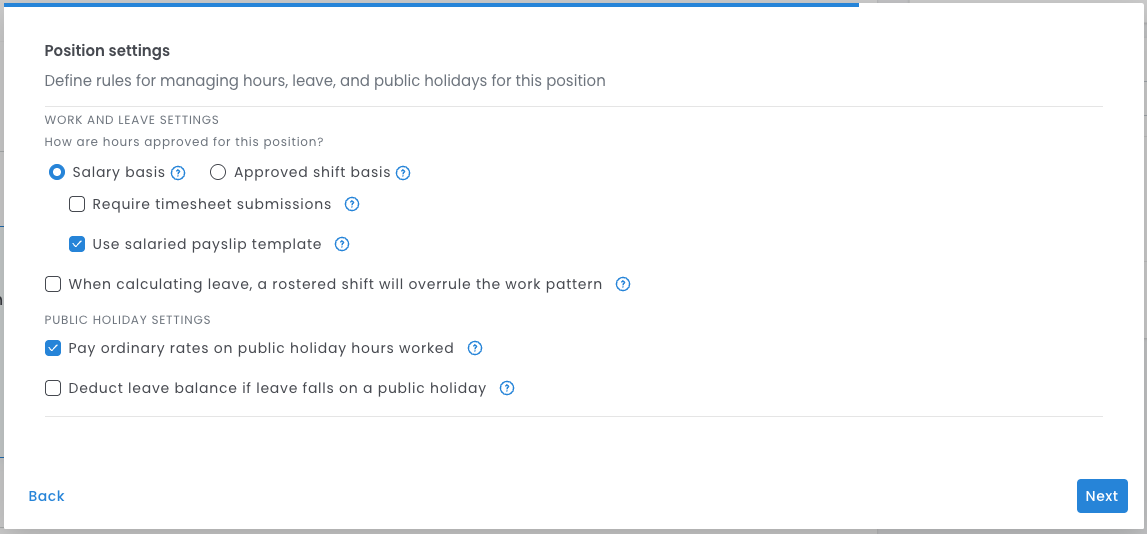The width and height of the screenshot is (1147, 534).
Task: Click help icon for deduct leave balance
Action: 507,389
